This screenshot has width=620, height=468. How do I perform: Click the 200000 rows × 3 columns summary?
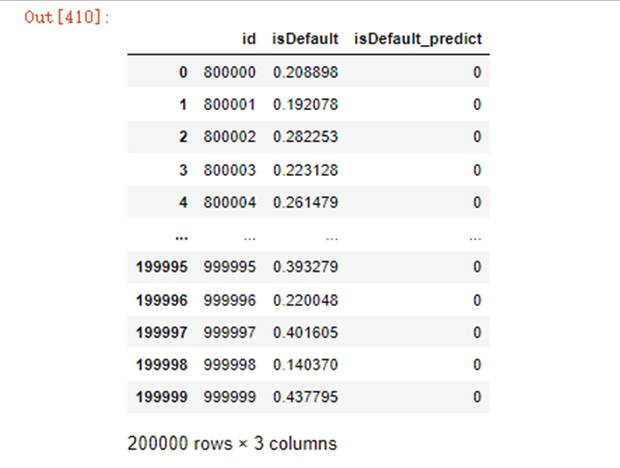[232, 443]
